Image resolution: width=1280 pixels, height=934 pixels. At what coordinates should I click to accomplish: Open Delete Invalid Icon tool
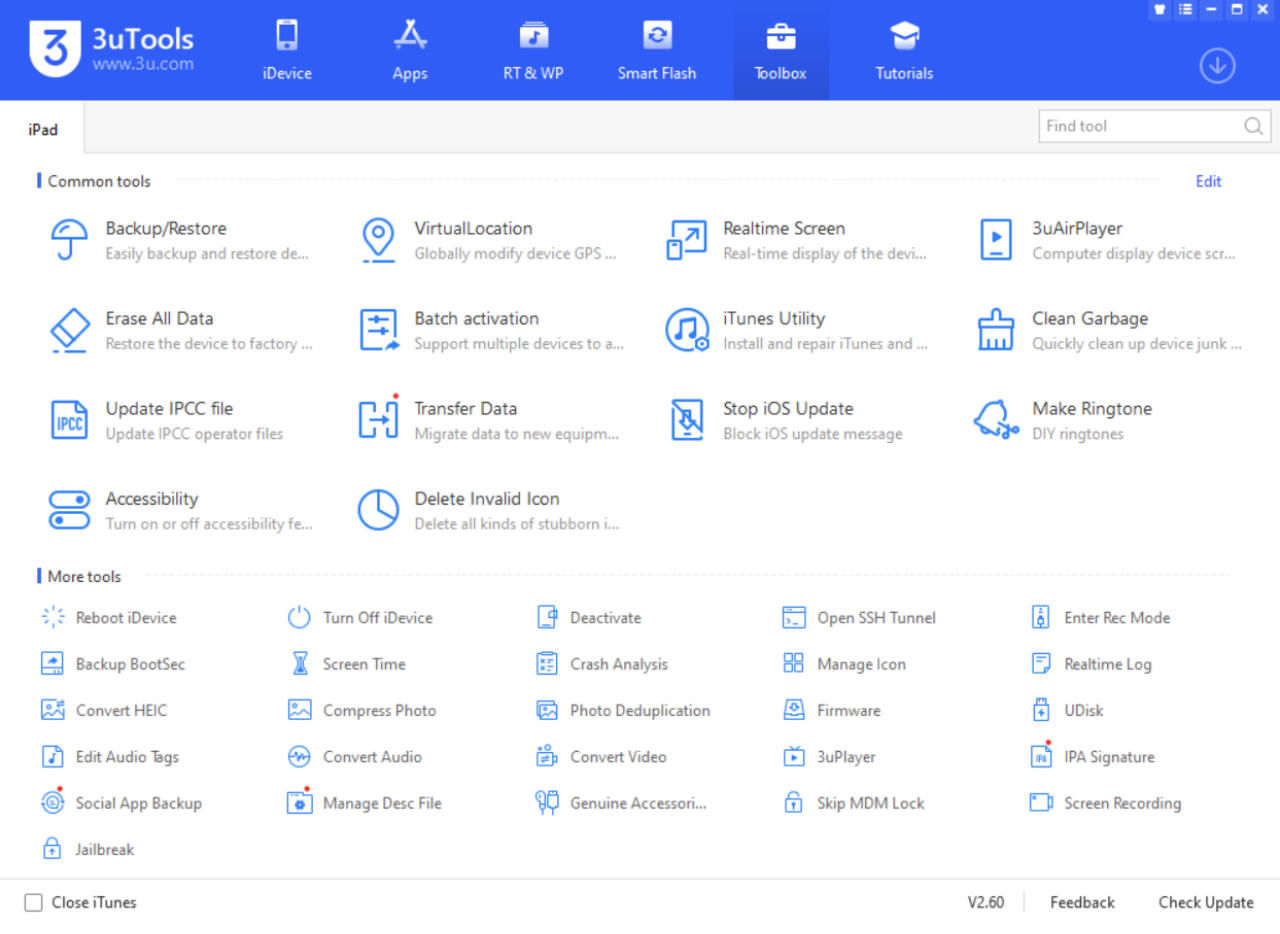[x=379, y=510]
